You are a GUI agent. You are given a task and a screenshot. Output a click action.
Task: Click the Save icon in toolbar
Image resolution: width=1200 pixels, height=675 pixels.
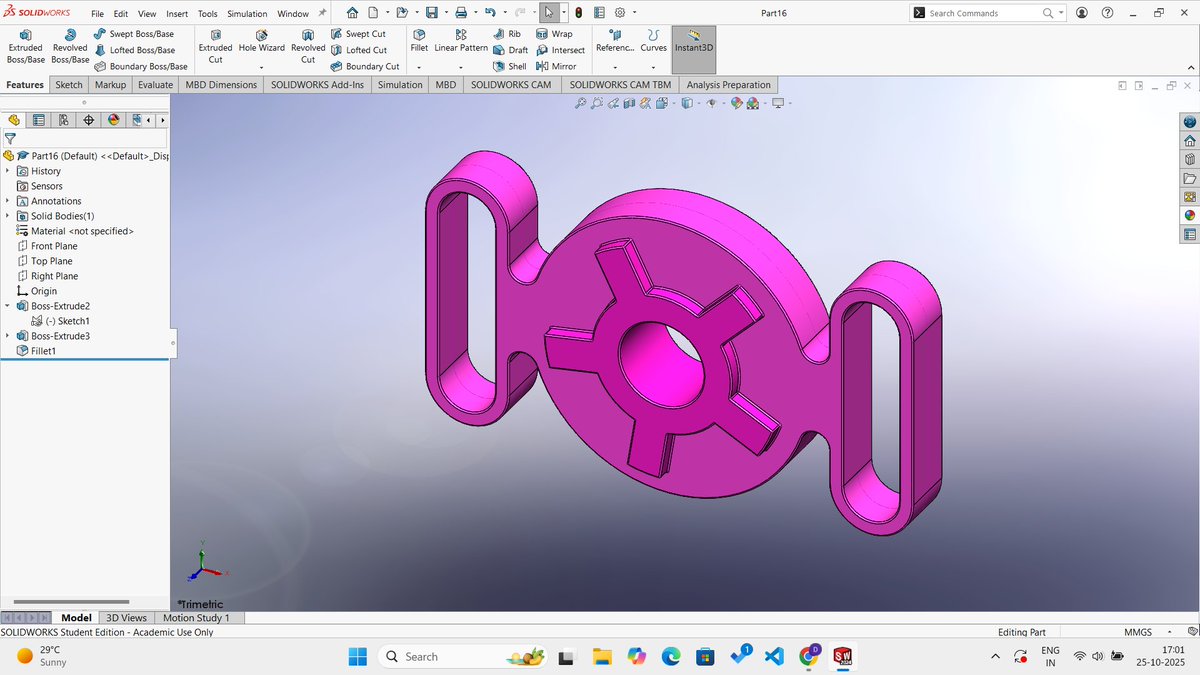point(431,13)
